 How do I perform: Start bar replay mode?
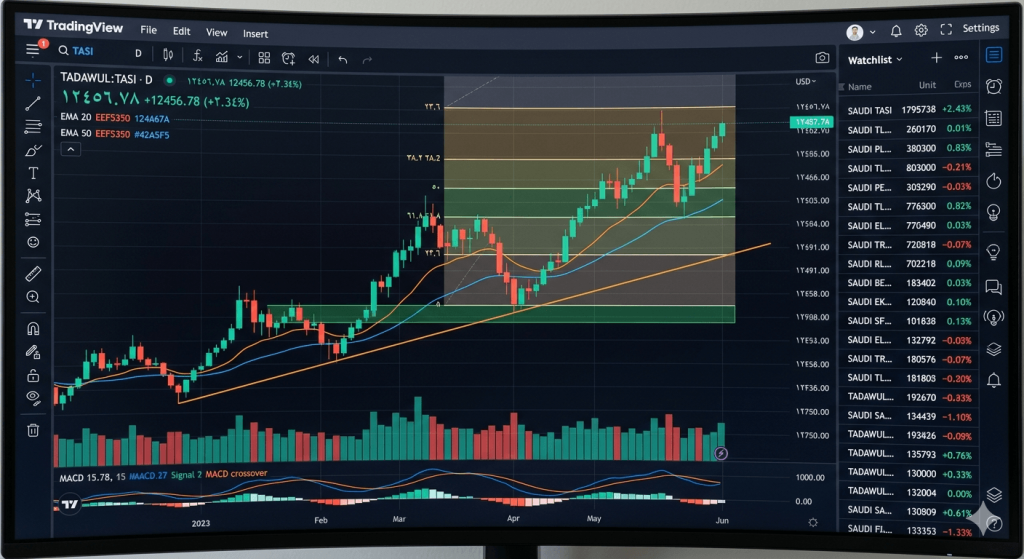(313, 59)
